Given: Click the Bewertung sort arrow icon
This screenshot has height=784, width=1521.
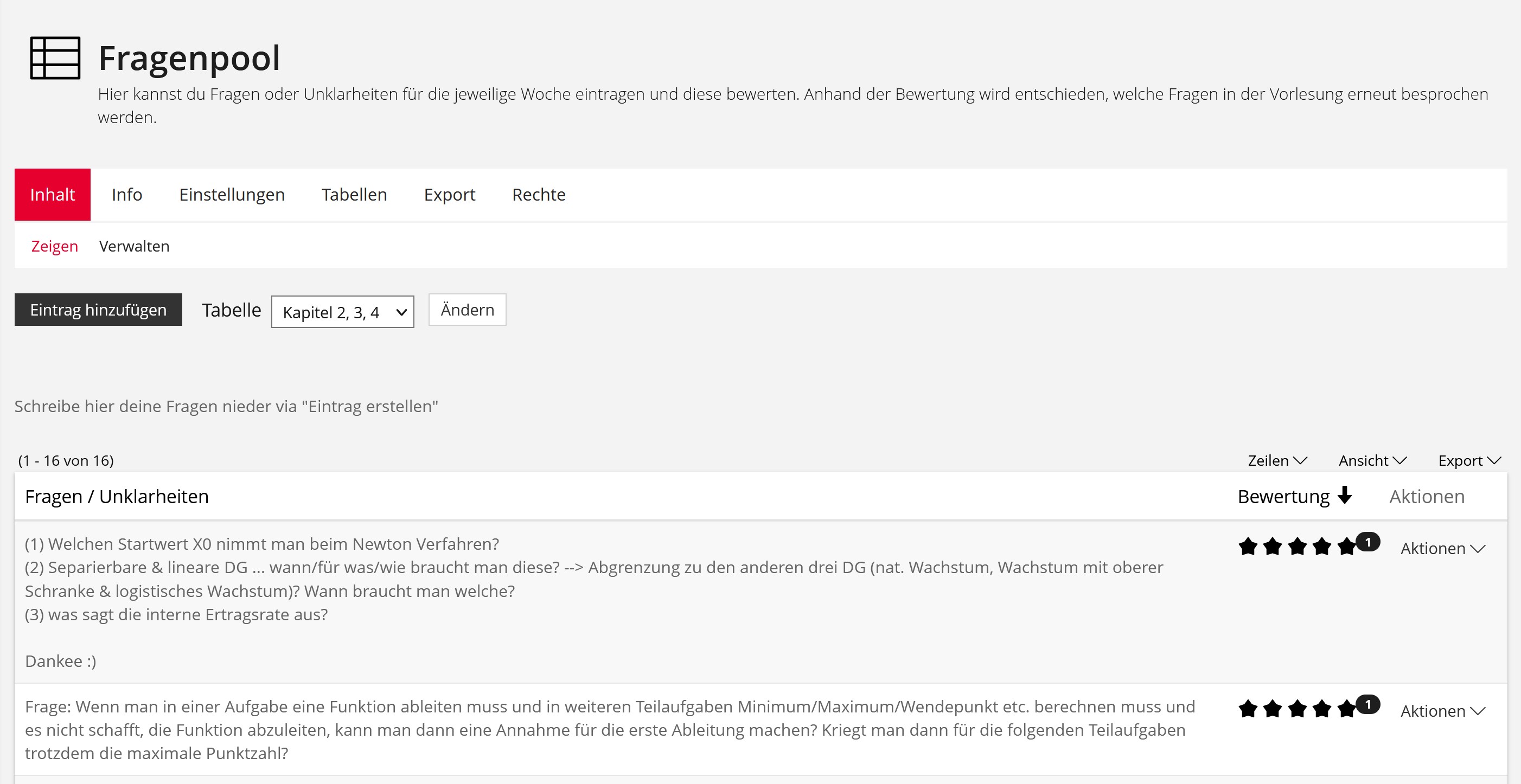Looking at the screenshot, I should pyautogui.click(x=1345, y=496).
